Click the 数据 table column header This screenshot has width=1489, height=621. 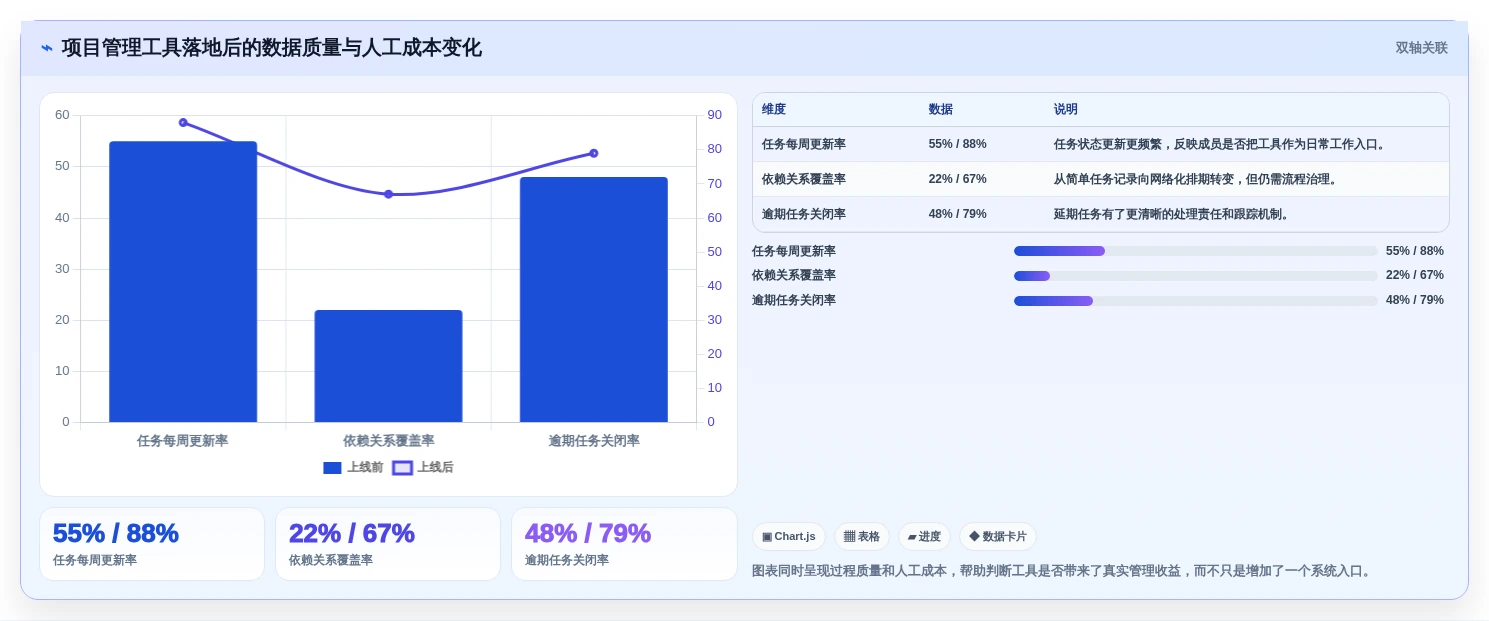[x=941, y=109]
